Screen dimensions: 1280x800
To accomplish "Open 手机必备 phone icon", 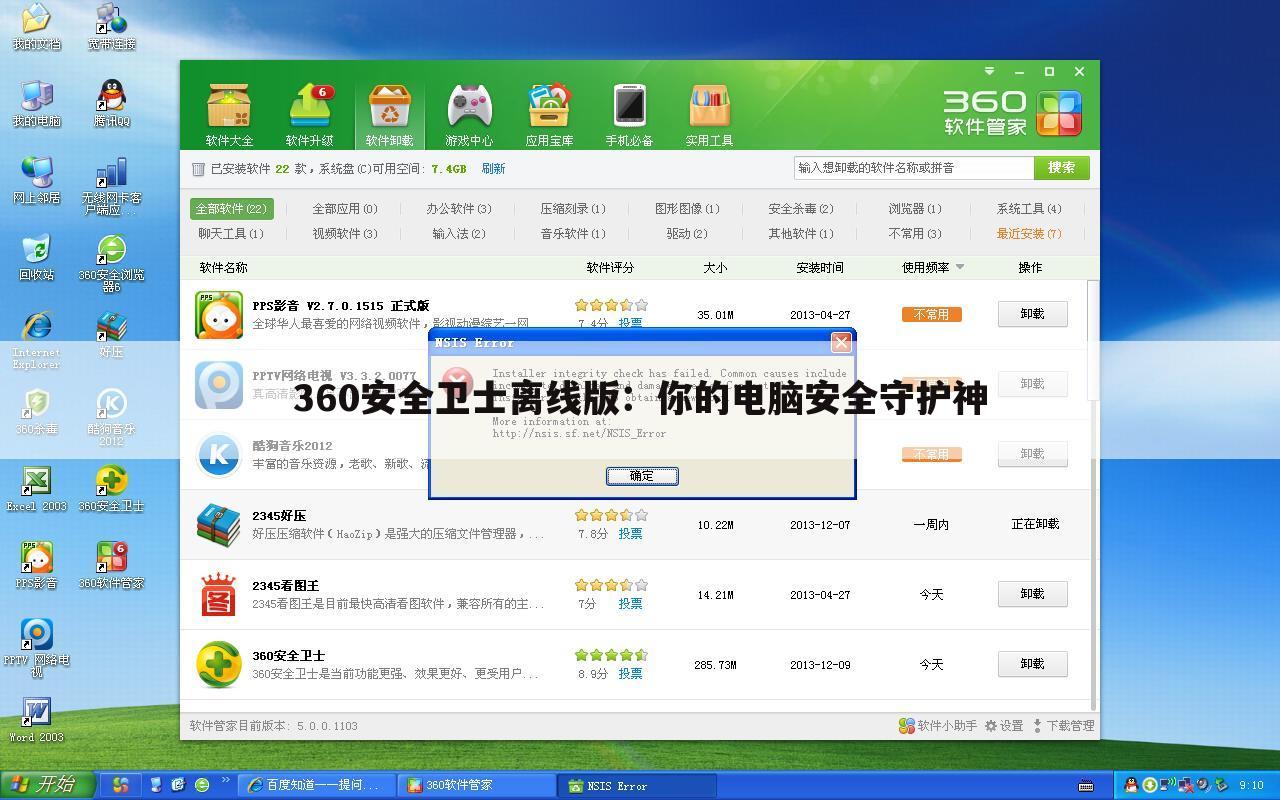I will point(629,114).
